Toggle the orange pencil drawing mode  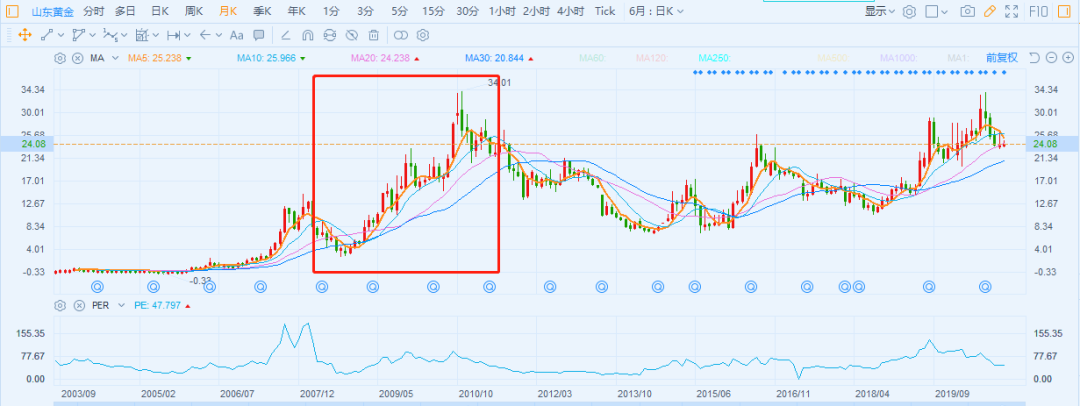point(990,11)
